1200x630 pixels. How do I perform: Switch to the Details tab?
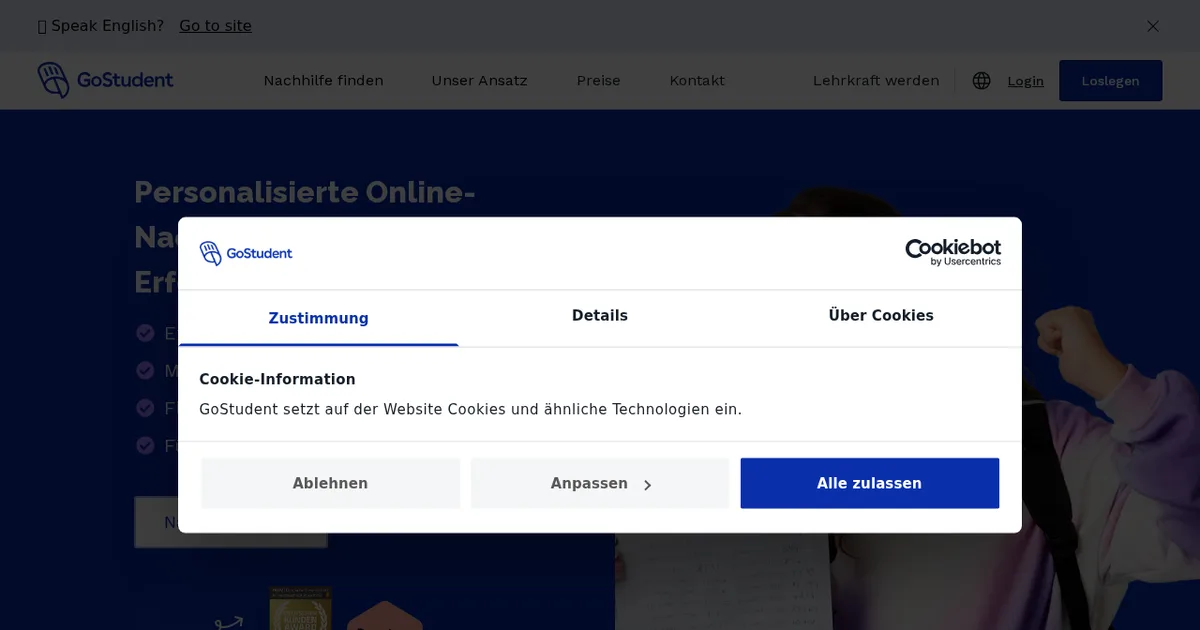point(600,316)
